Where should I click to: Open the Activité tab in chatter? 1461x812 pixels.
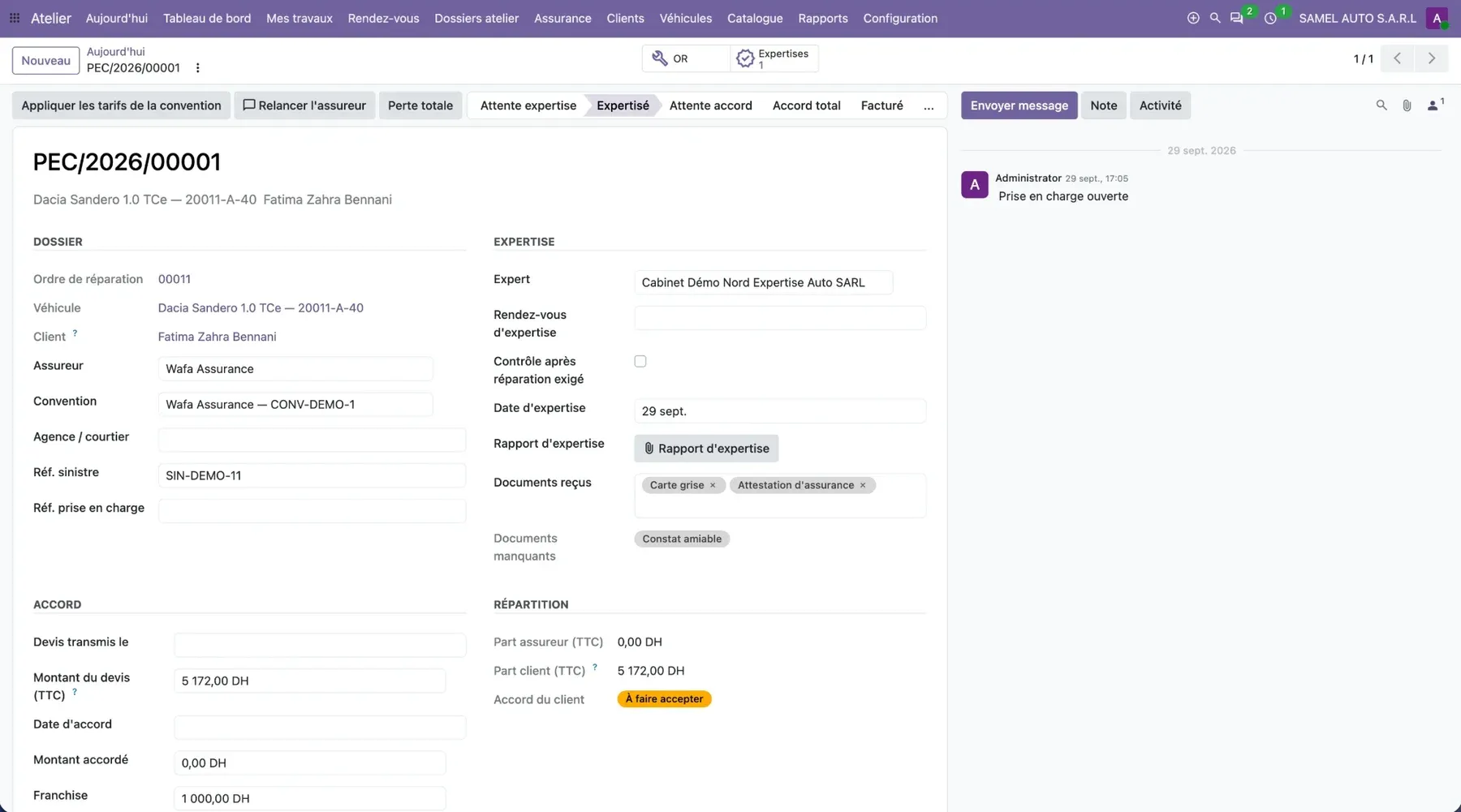click(x=1160, y=105)
